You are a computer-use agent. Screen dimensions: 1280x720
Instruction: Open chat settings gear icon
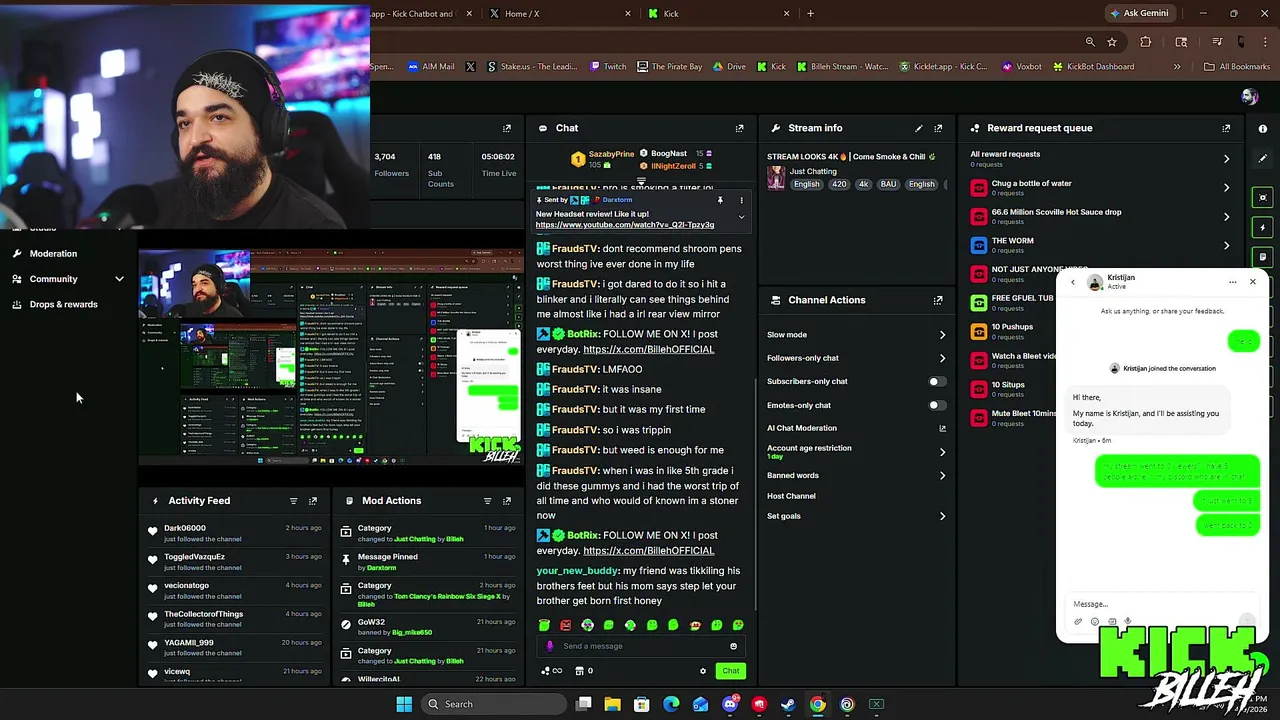point(703,671)
